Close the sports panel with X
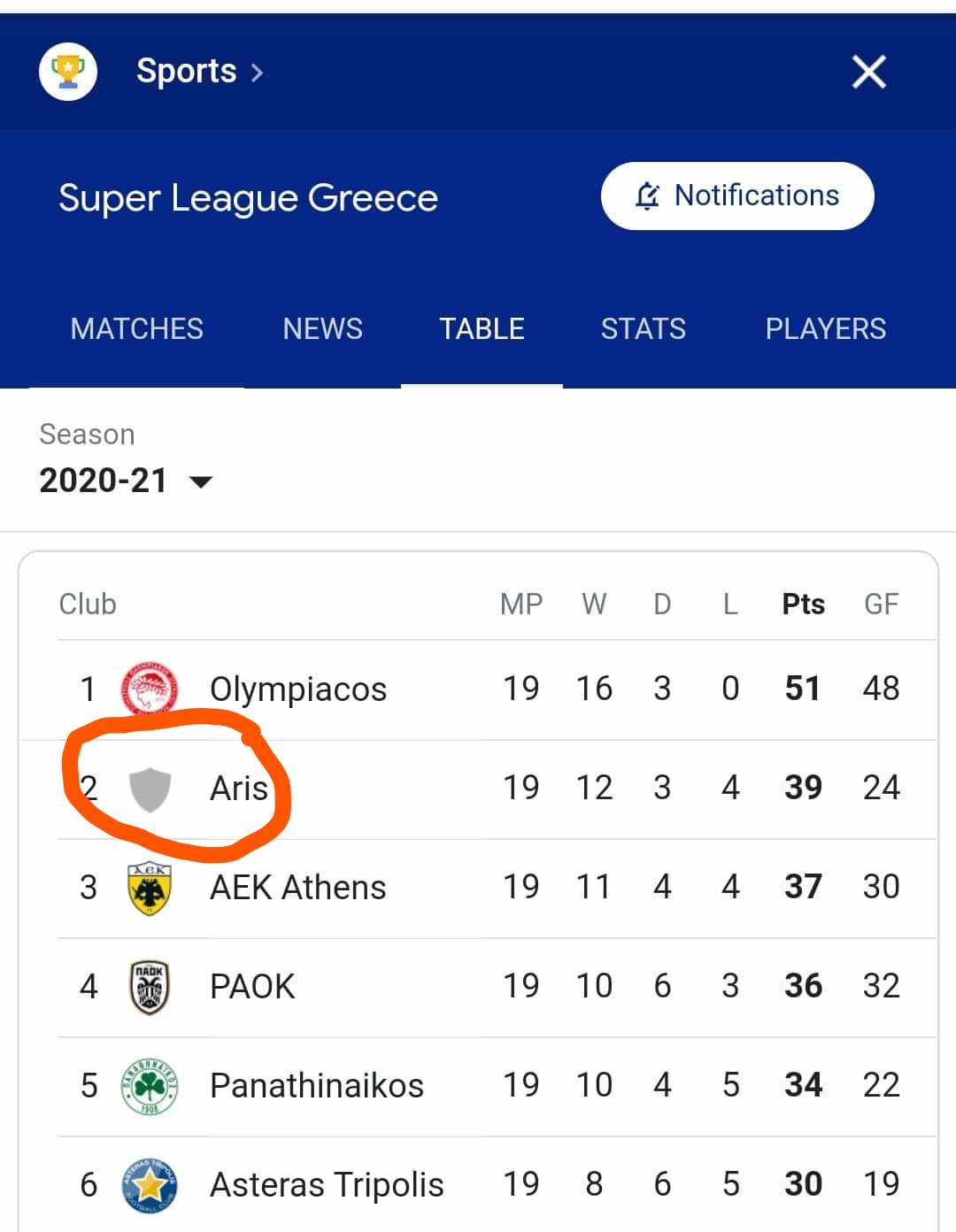The width and height of the screenshot is (956, 1232). [x=868, y=72]
